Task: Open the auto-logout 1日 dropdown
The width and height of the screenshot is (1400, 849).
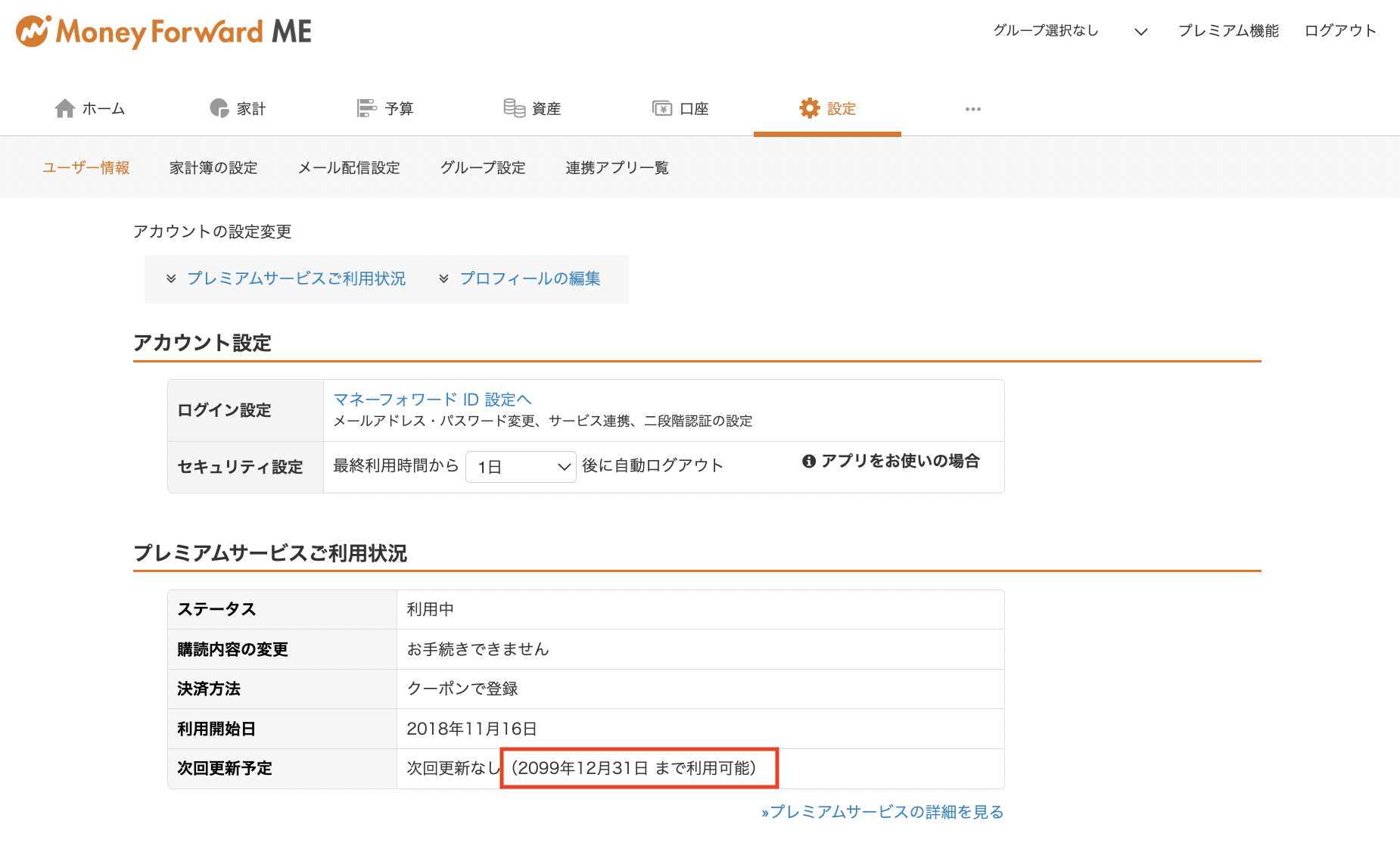Action: pyautogui.click(x=521, y=467)
